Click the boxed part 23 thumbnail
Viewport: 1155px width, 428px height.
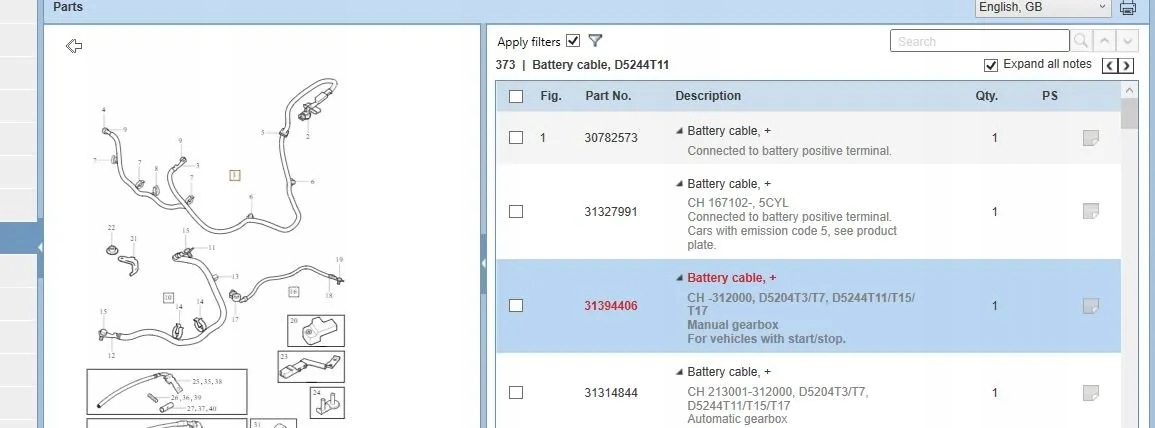(311, 366)
